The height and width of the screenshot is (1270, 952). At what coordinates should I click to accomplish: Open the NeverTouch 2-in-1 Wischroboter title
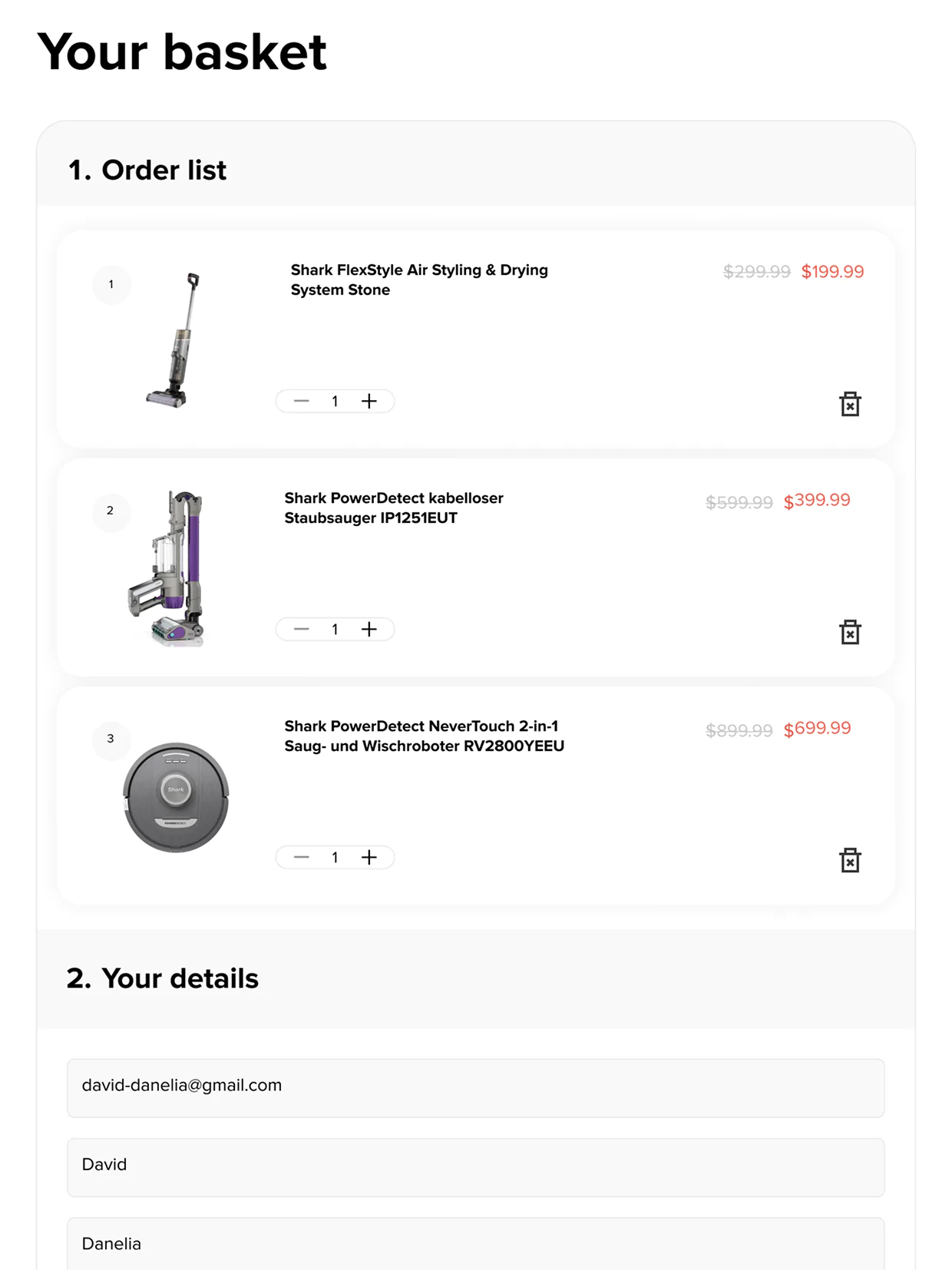click(x=424, y=736)
